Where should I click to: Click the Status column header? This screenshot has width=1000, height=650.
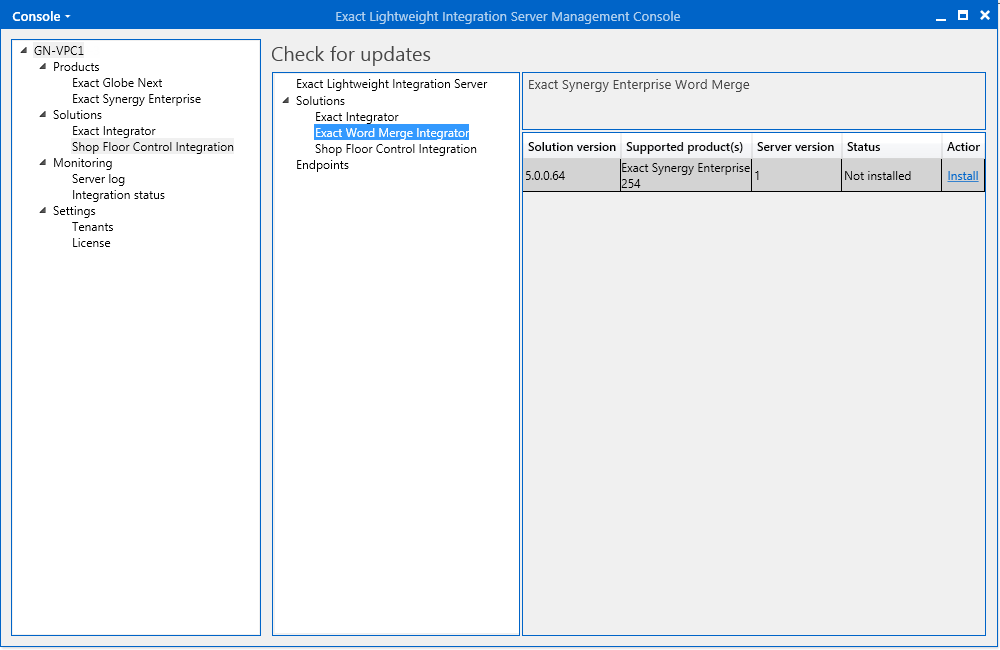891,147
